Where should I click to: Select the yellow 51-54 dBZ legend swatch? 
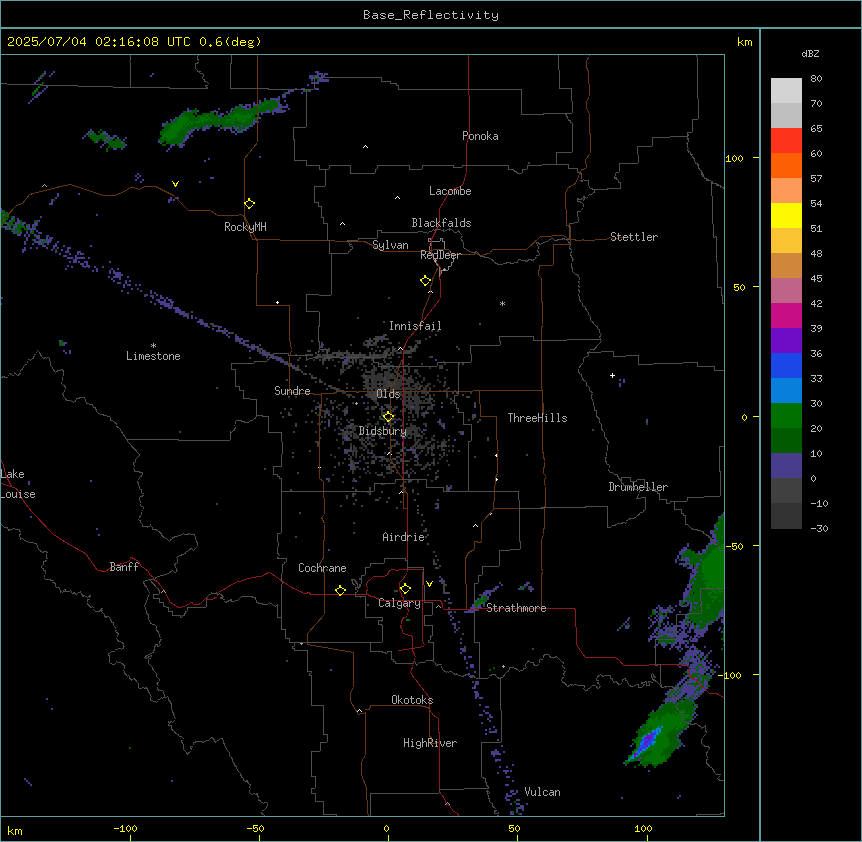click(x=786, y=215)
